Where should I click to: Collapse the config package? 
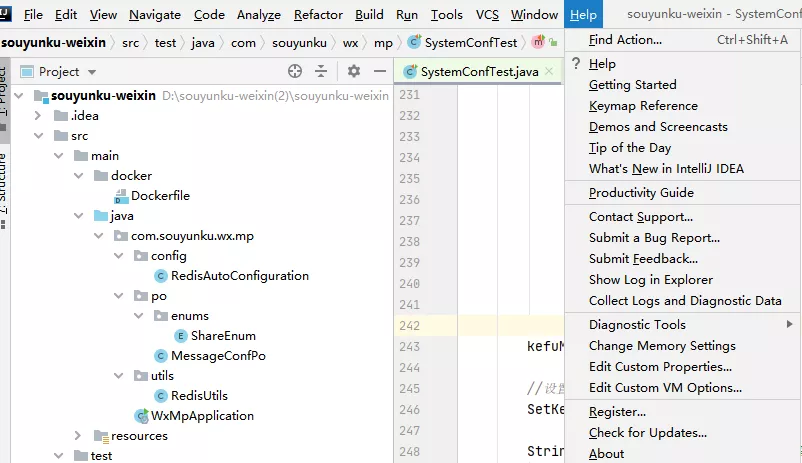coord(119,256)
